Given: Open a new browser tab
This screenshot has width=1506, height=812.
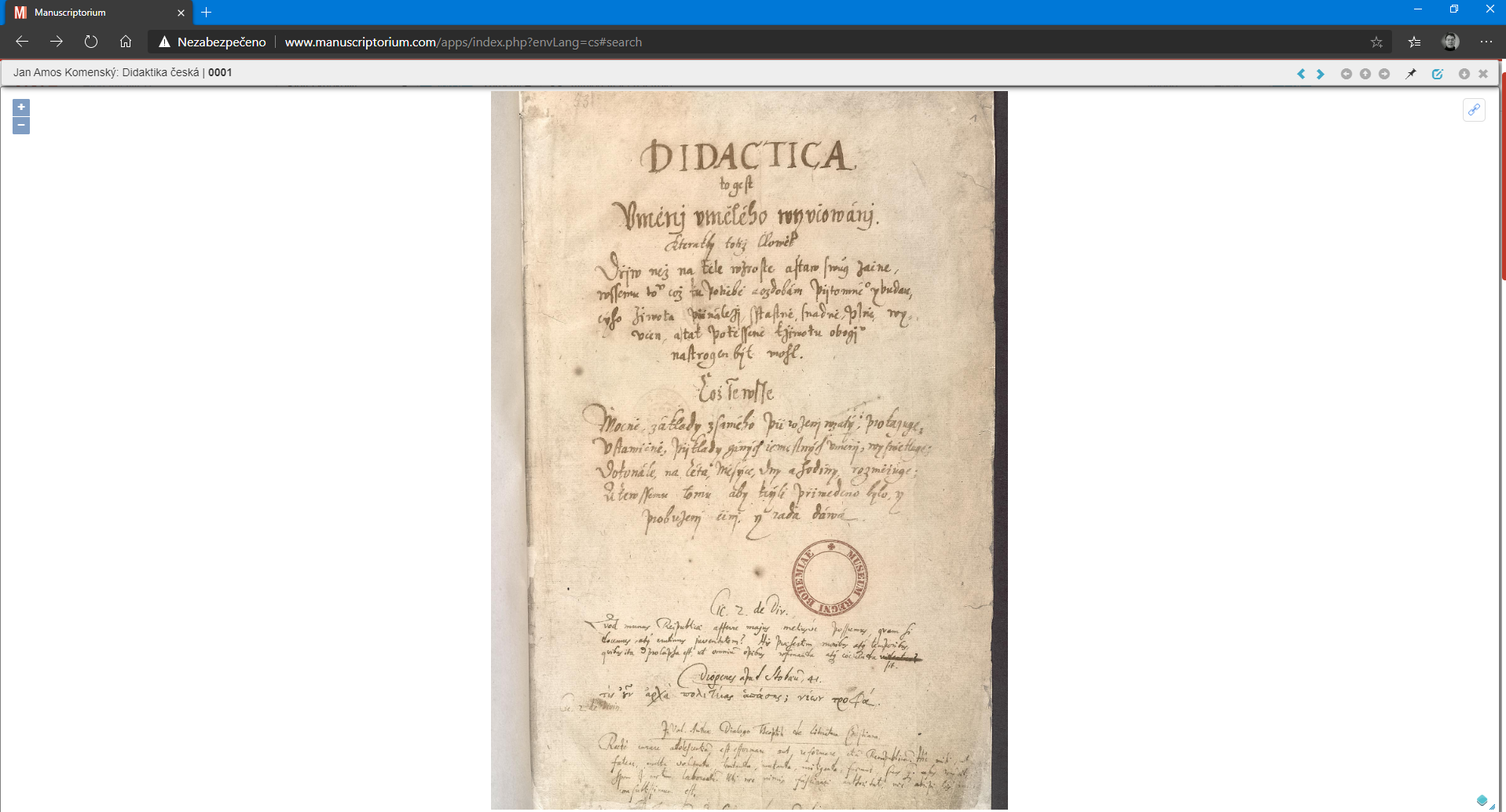Looking at the screenshot, I should tap(207, 13).
